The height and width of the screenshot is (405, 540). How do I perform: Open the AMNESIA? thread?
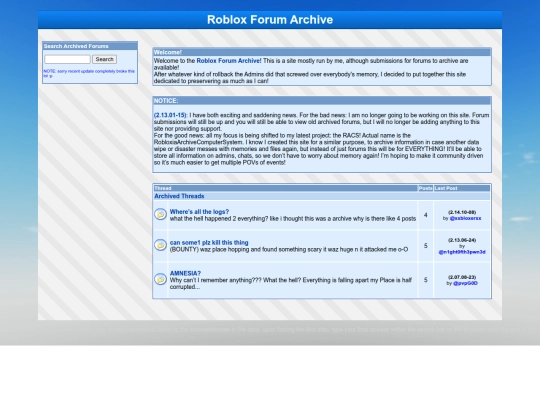tap(185, 273)
